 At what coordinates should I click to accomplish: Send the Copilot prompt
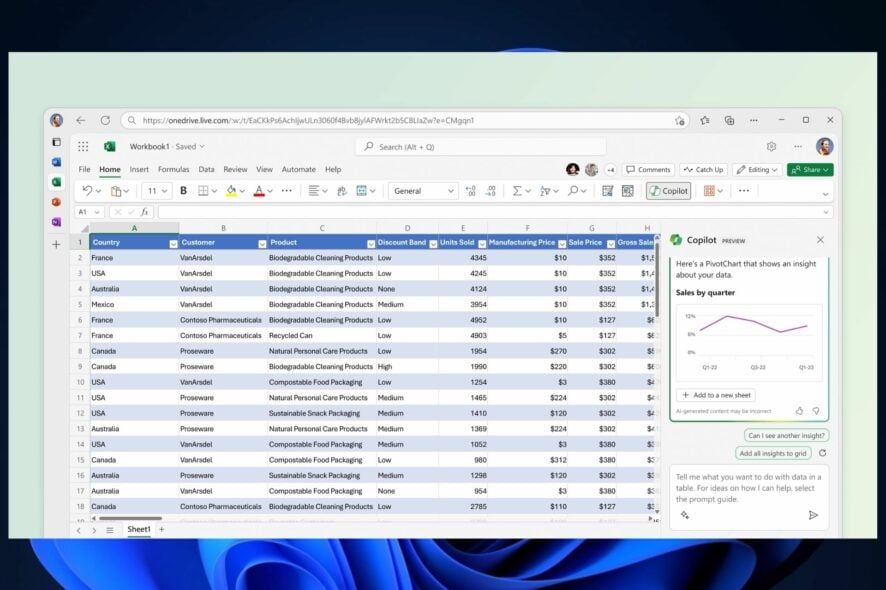pyautogui.click(x=813, y=515)
